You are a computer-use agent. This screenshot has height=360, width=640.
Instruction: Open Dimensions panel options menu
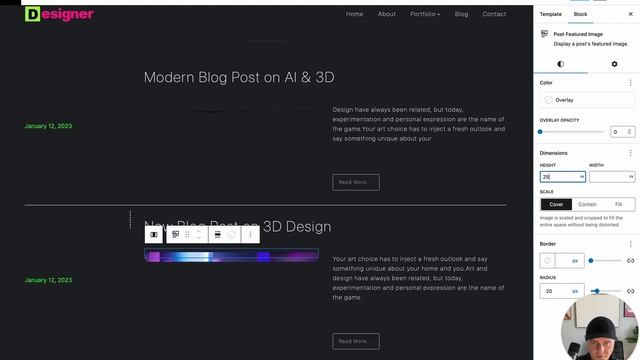click(631, 153)
